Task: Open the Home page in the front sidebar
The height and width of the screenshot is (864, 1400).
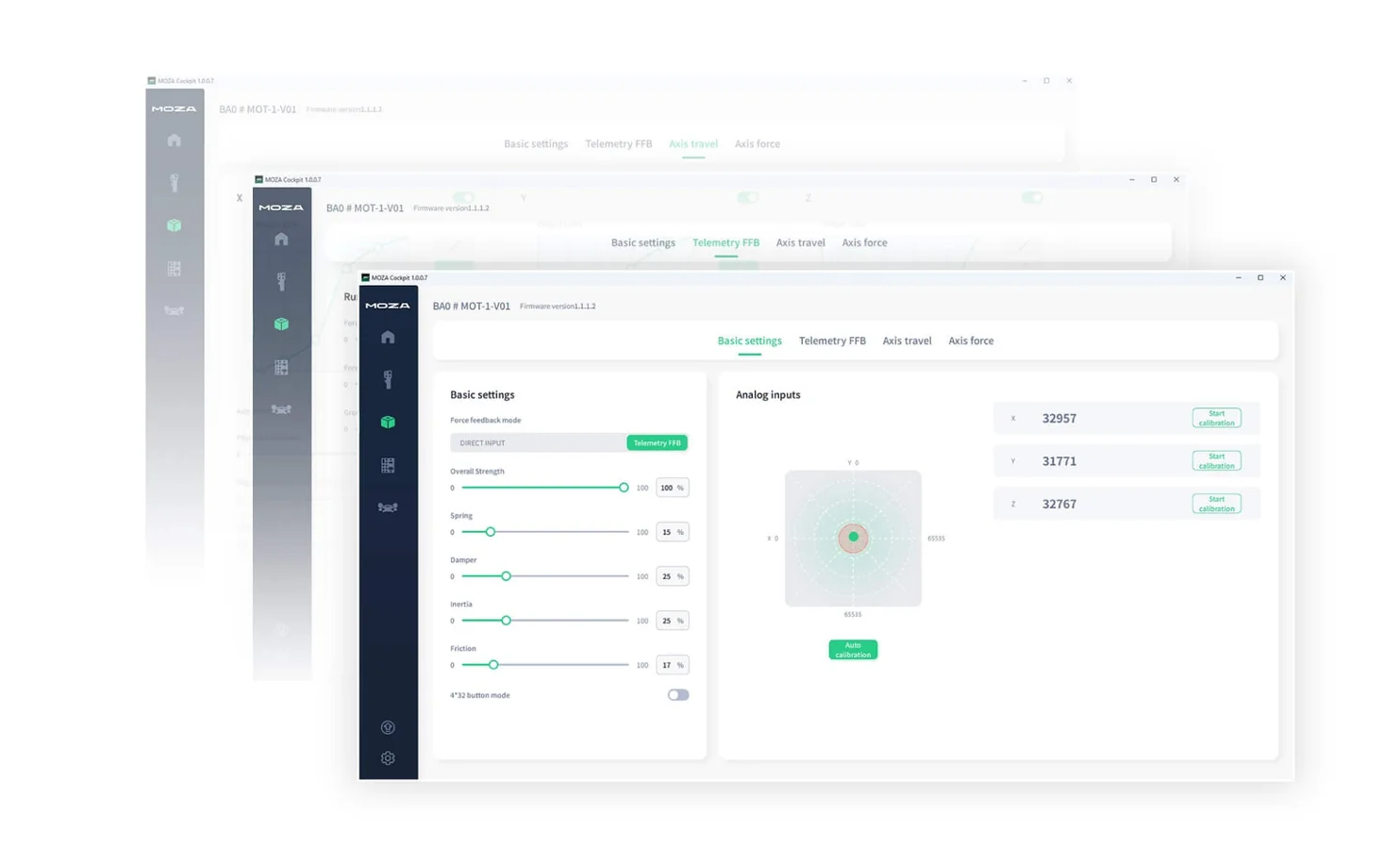Action: tap(388, 338)
